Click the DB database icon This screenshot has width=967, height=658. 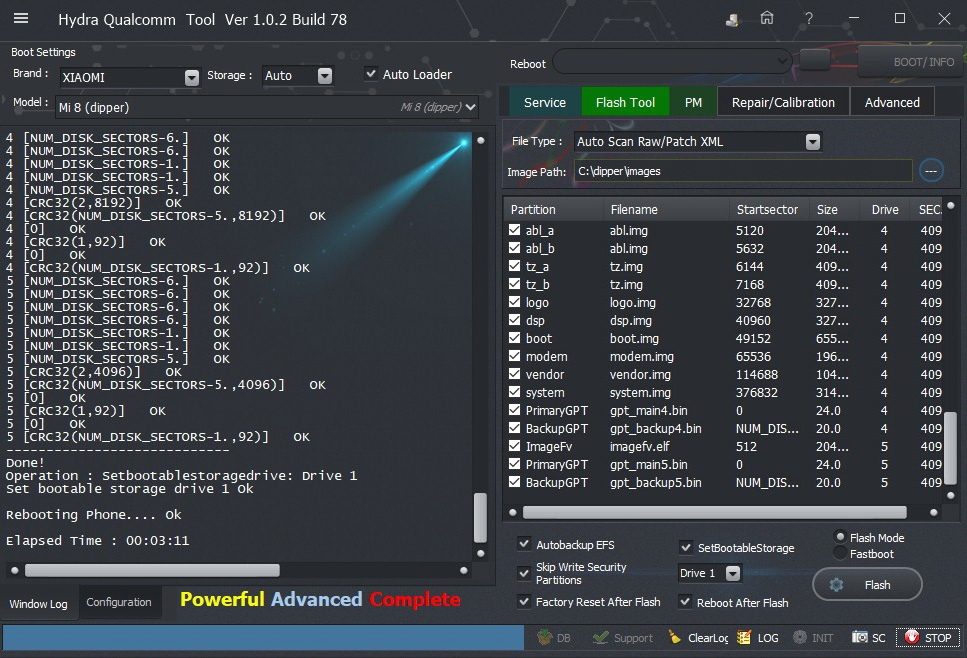tap(554, 638)
